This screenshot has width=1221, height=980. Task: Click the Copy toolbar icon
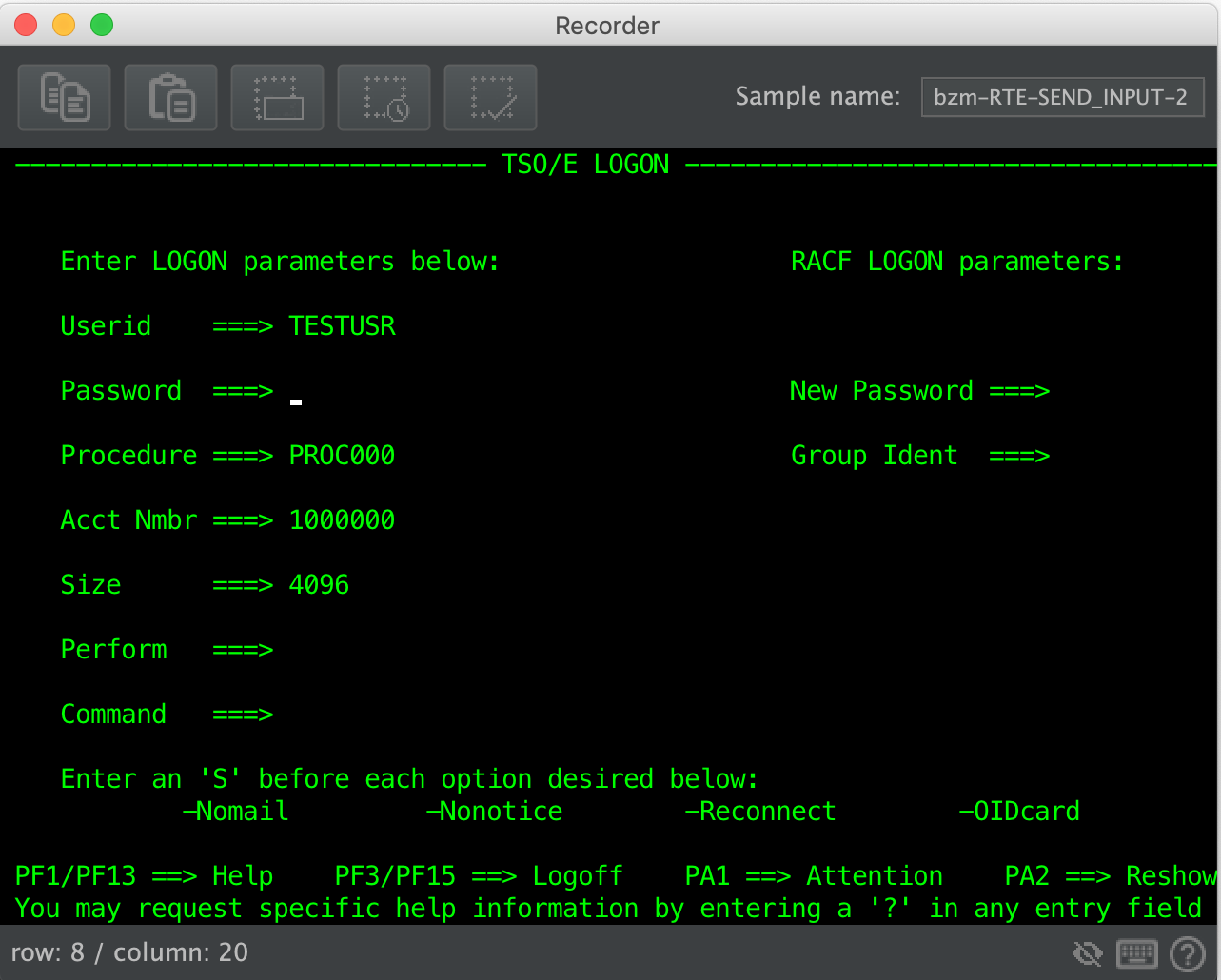pos(65,97)
